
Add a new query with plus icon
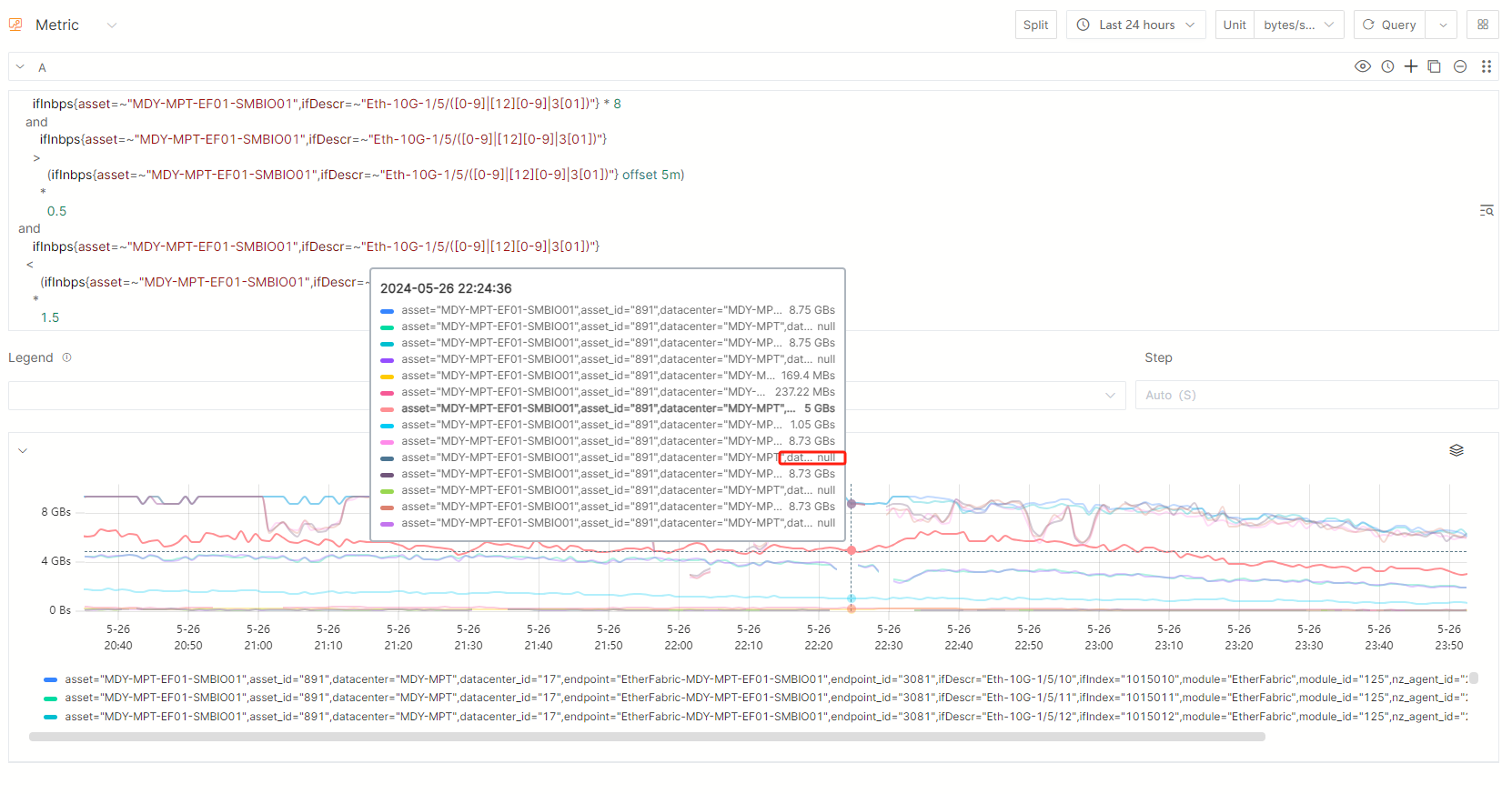(1410, 66)
